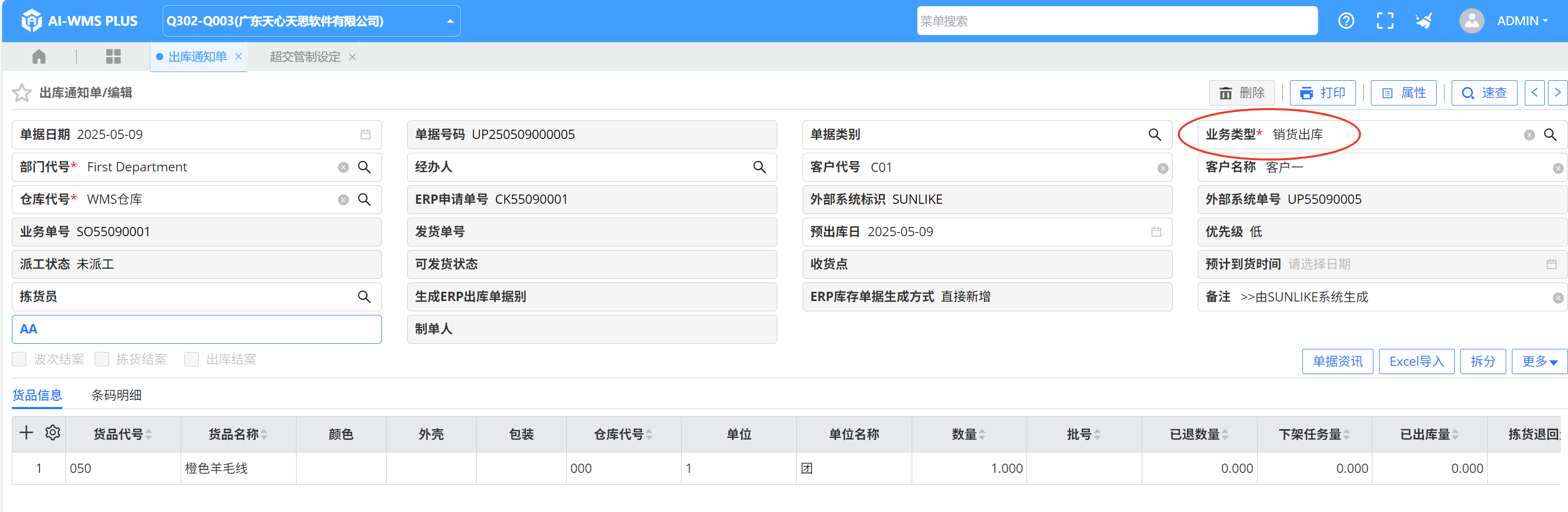Click the 拆分 button
This screenshot has width=1568, height=512.
tap(1483, 362)
